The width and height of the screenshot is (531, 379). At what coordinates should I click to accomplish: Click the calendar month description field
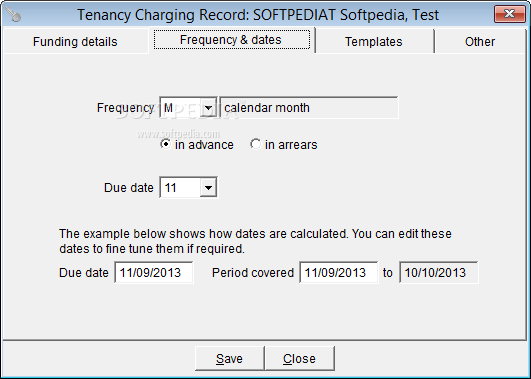[309, 108]
